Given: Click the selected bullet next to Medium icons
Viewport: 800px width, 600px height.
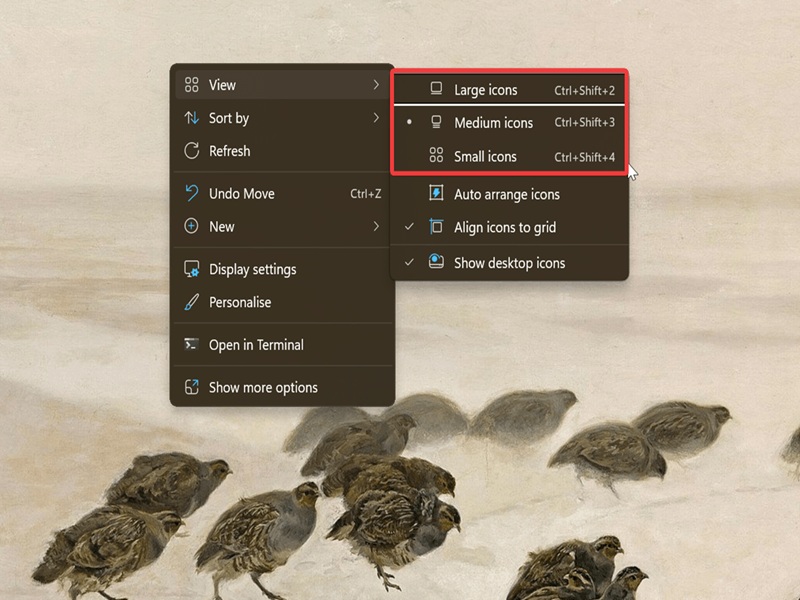Looking at the screenshot, I should (409, 122).
